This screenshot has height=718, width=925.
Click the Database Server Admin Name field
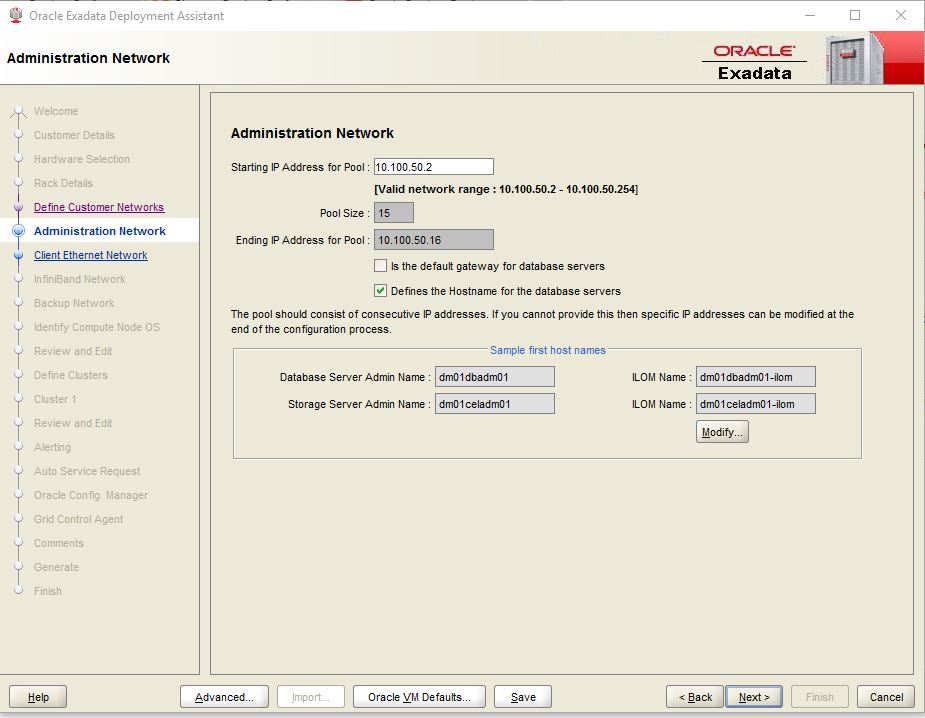tap(494, 377)
